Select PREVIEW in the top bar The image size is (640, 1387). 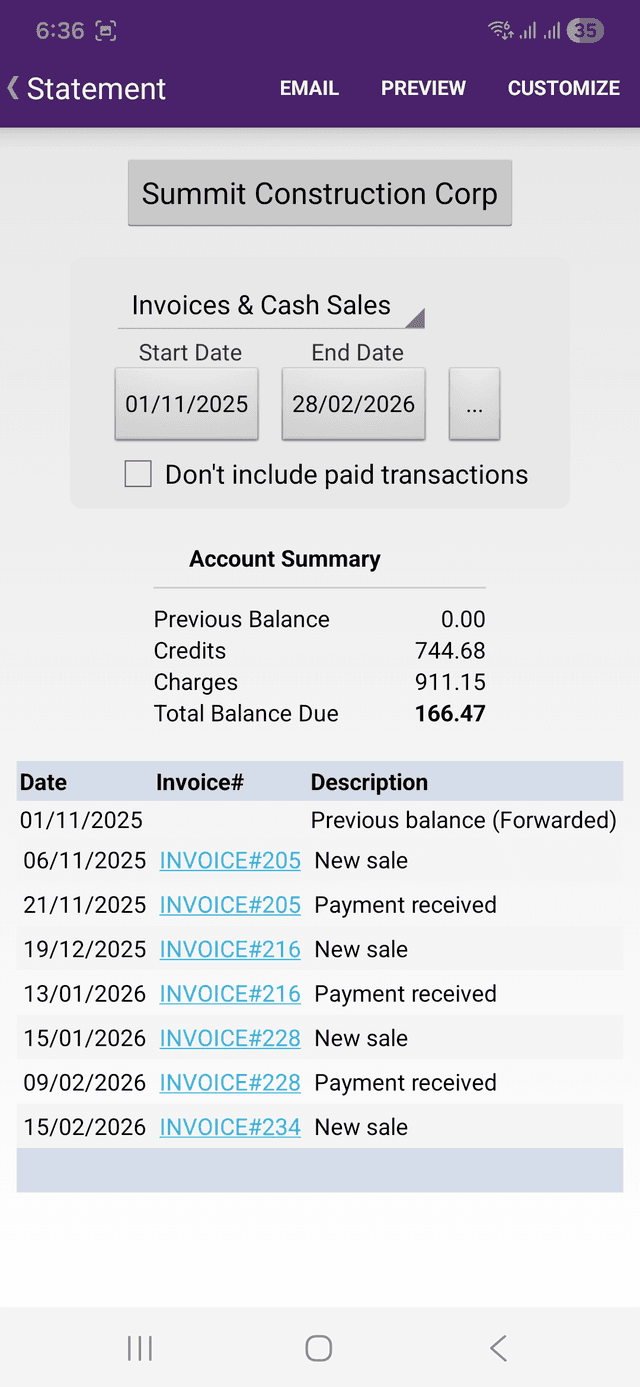point(423,88)
